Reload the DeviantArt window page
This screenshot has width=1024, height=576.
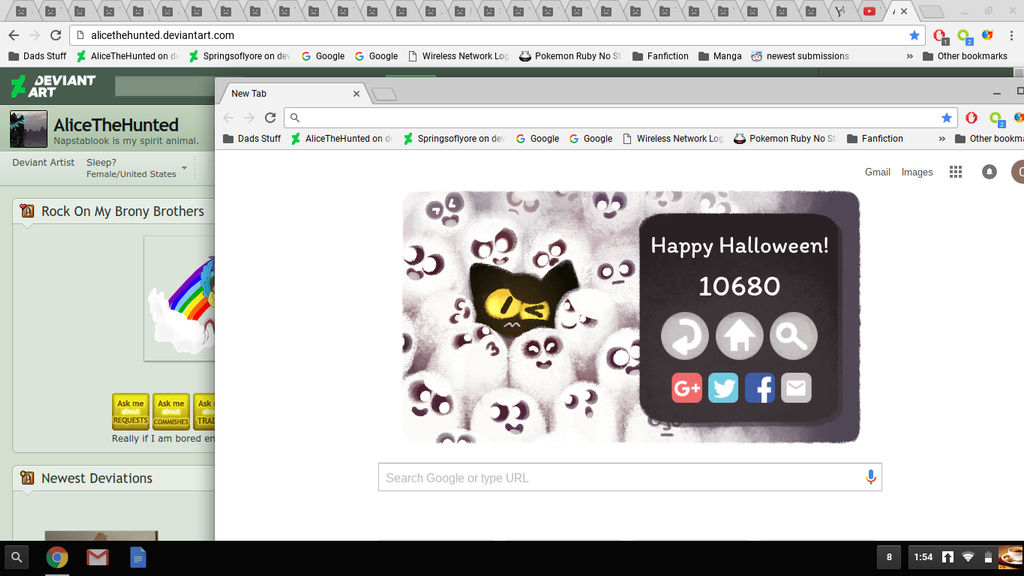pyautogui.click(x=56, y=35)
